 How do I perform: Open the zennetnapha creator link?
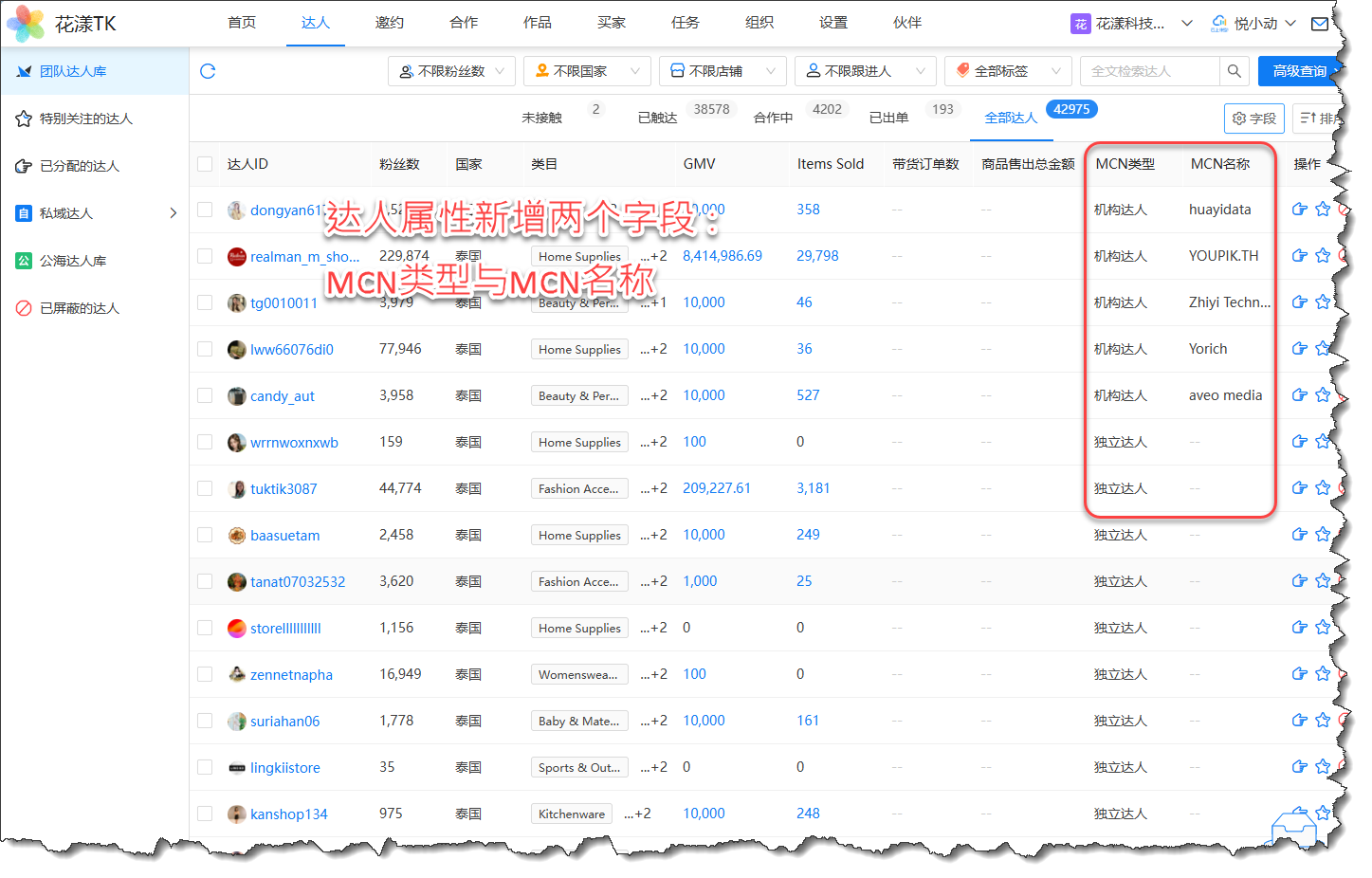(291, 675)
